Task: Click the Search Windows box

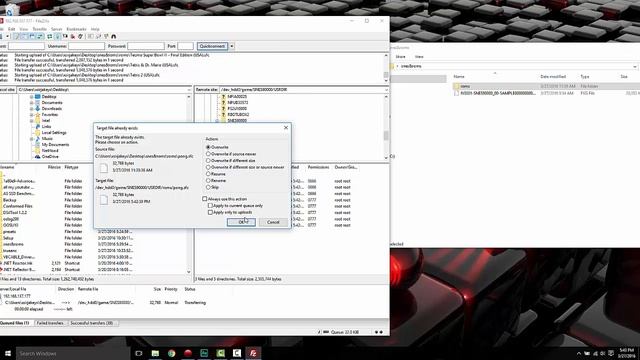Action: point(73,353)
